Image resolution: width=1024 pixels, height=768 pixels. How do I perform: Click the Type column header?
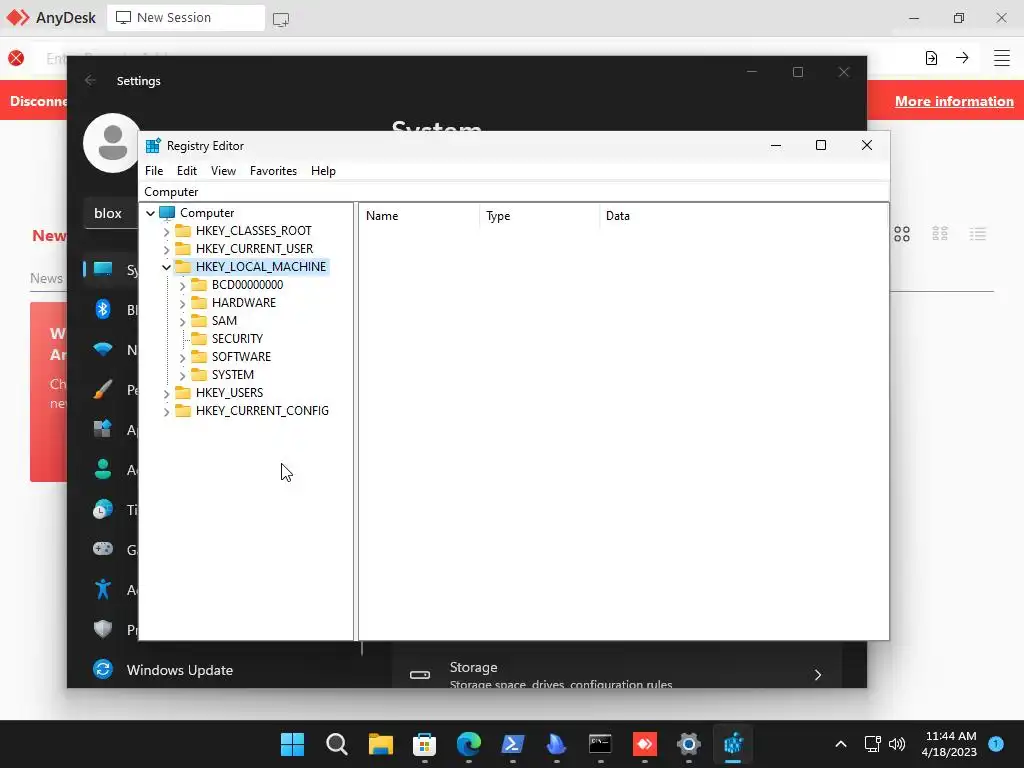539,216
